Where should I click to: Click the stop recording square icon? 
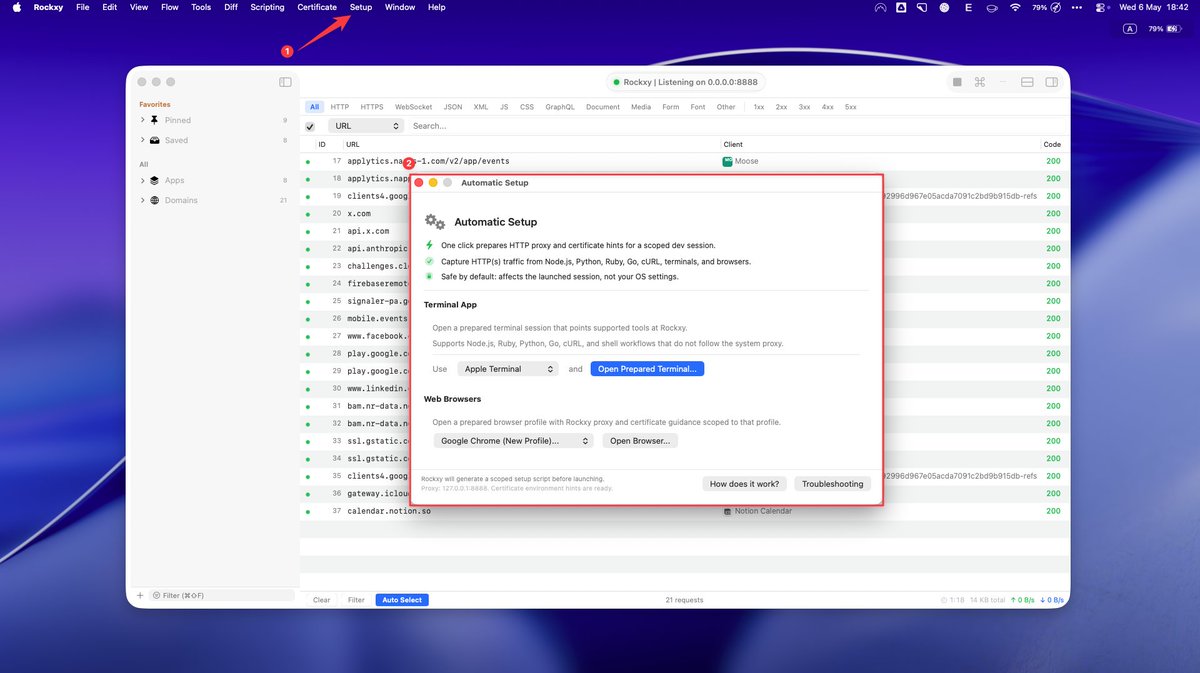click(957, 82)
